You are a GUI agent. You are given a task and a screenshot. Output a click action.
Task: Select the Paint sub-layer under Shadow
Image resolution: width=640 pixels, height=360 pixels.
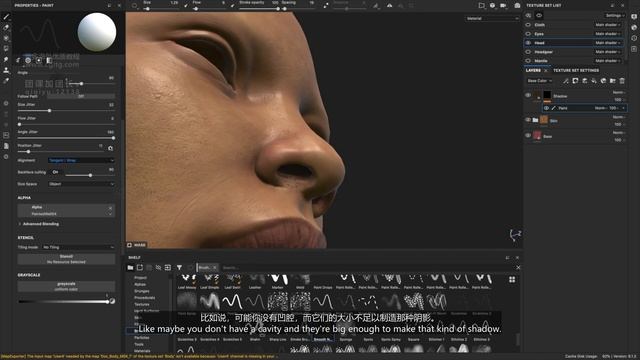(584, 108)
